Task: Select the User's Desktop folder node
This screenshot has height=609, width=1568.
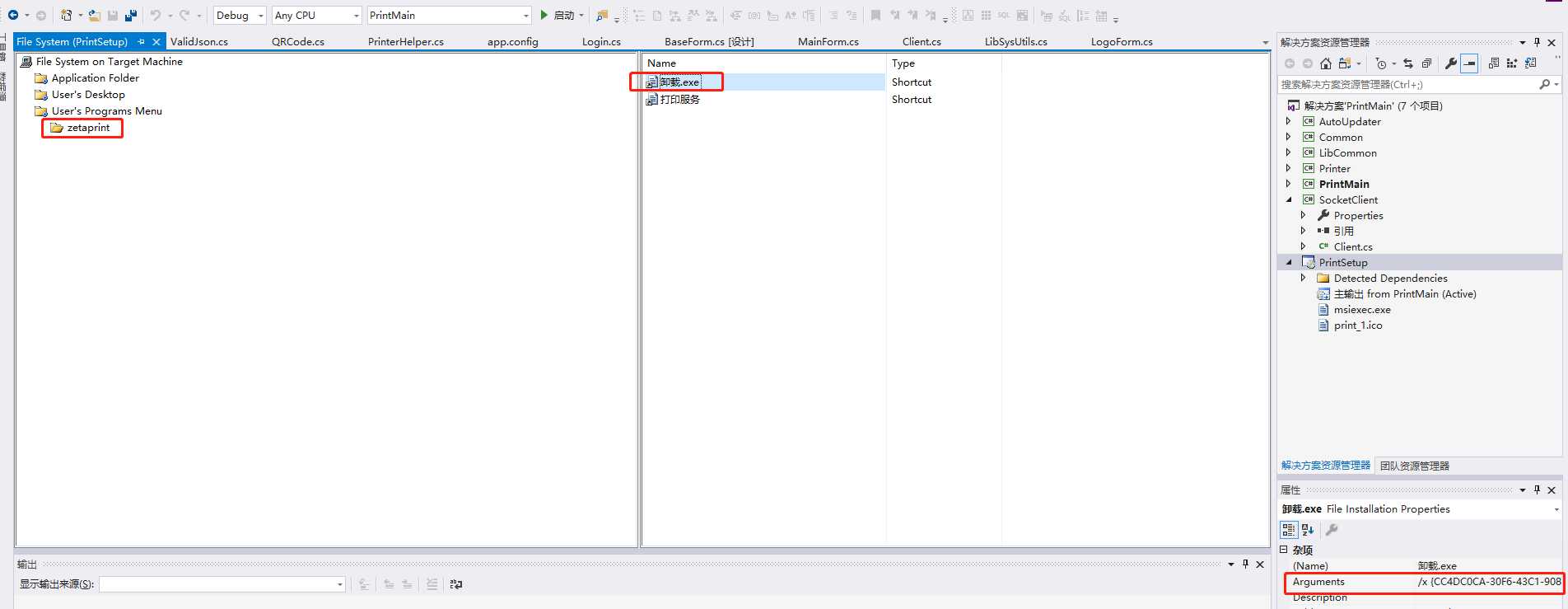Action: click(88, 94)
